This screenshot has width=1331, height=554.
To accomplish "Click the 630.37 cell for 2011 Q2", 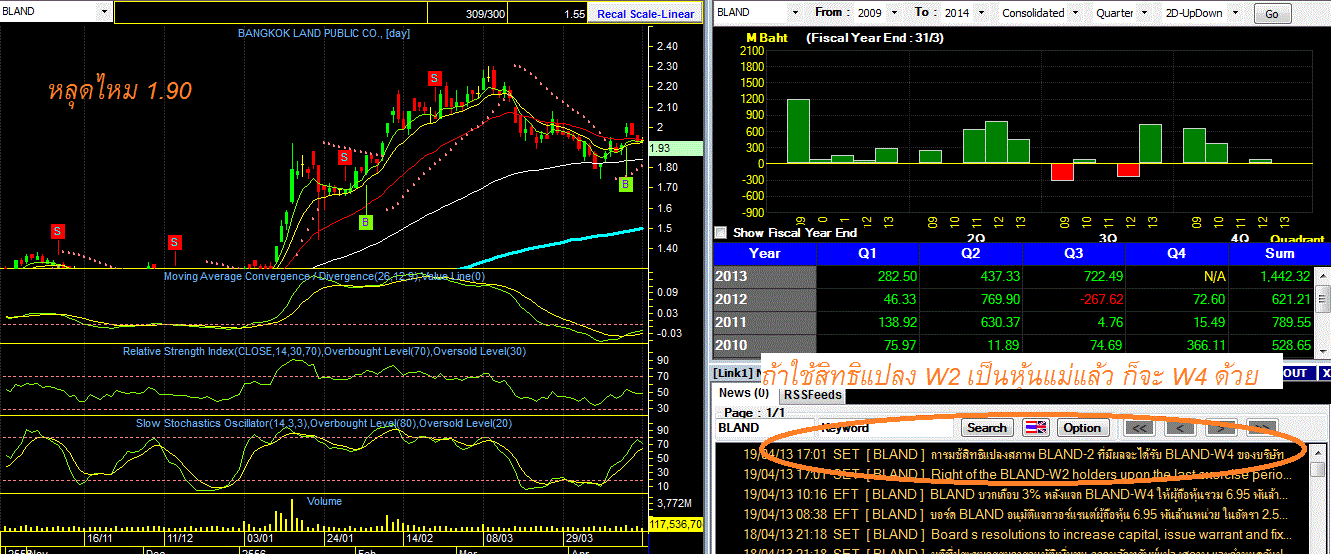I will pos(972,322).
